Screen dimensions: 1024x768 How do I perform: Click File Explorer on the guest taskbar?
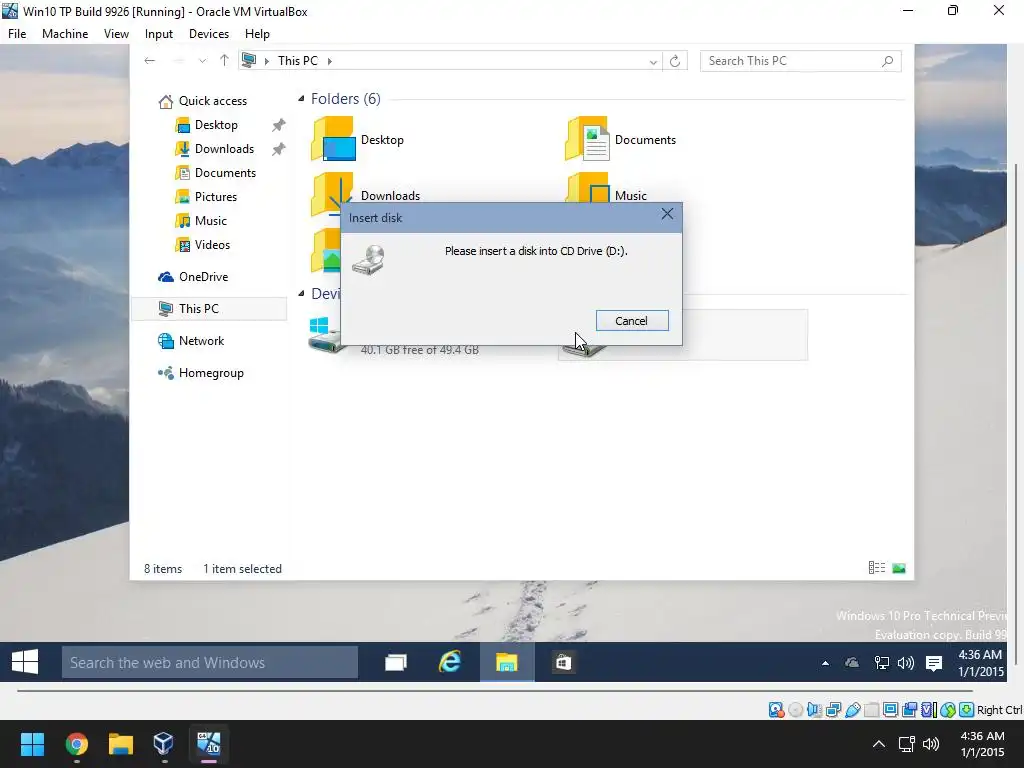pyautogui.click(x=507, y=663)
